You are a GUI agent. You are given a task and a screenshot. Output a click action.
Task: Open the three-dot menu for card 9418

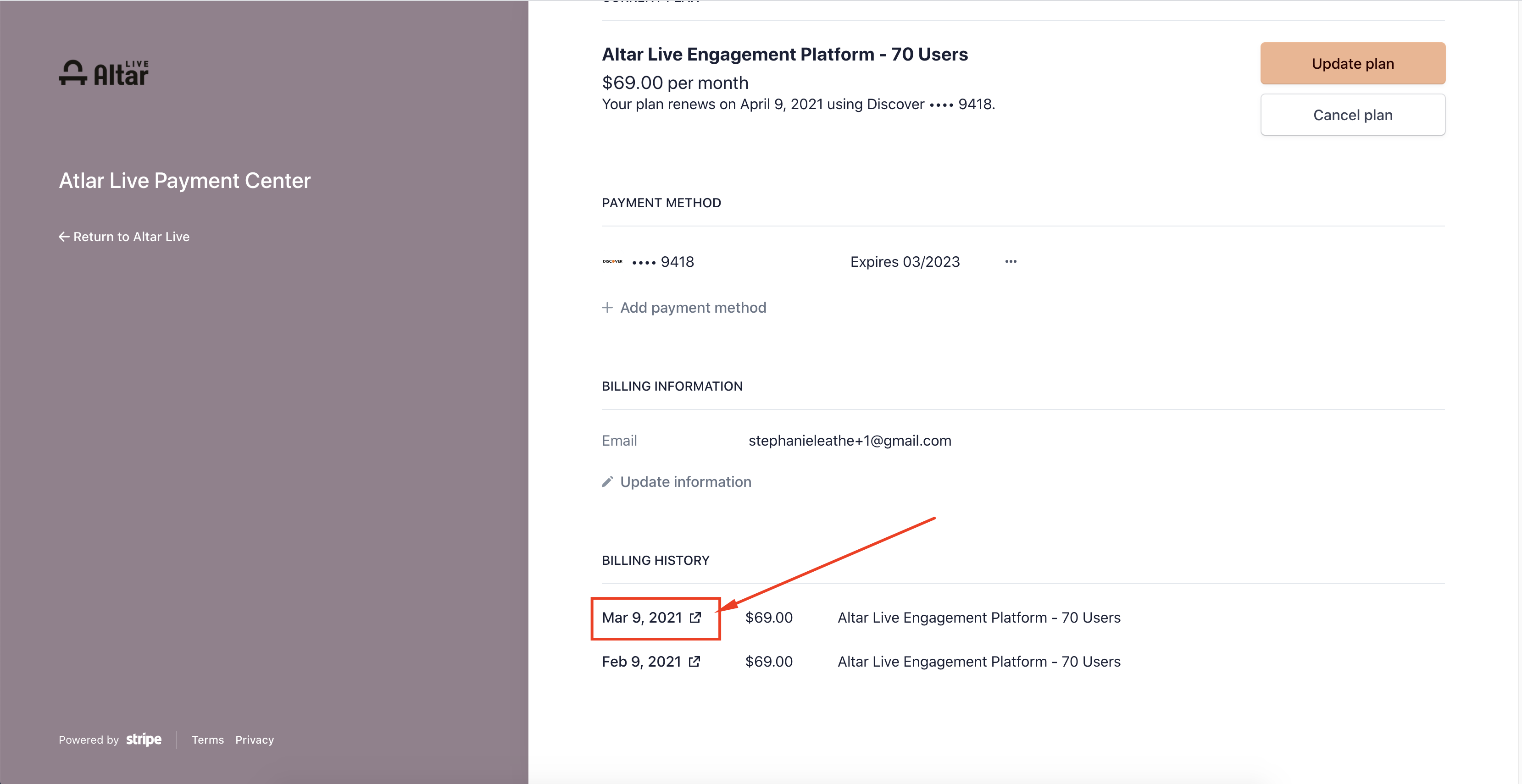point(1011,261)
